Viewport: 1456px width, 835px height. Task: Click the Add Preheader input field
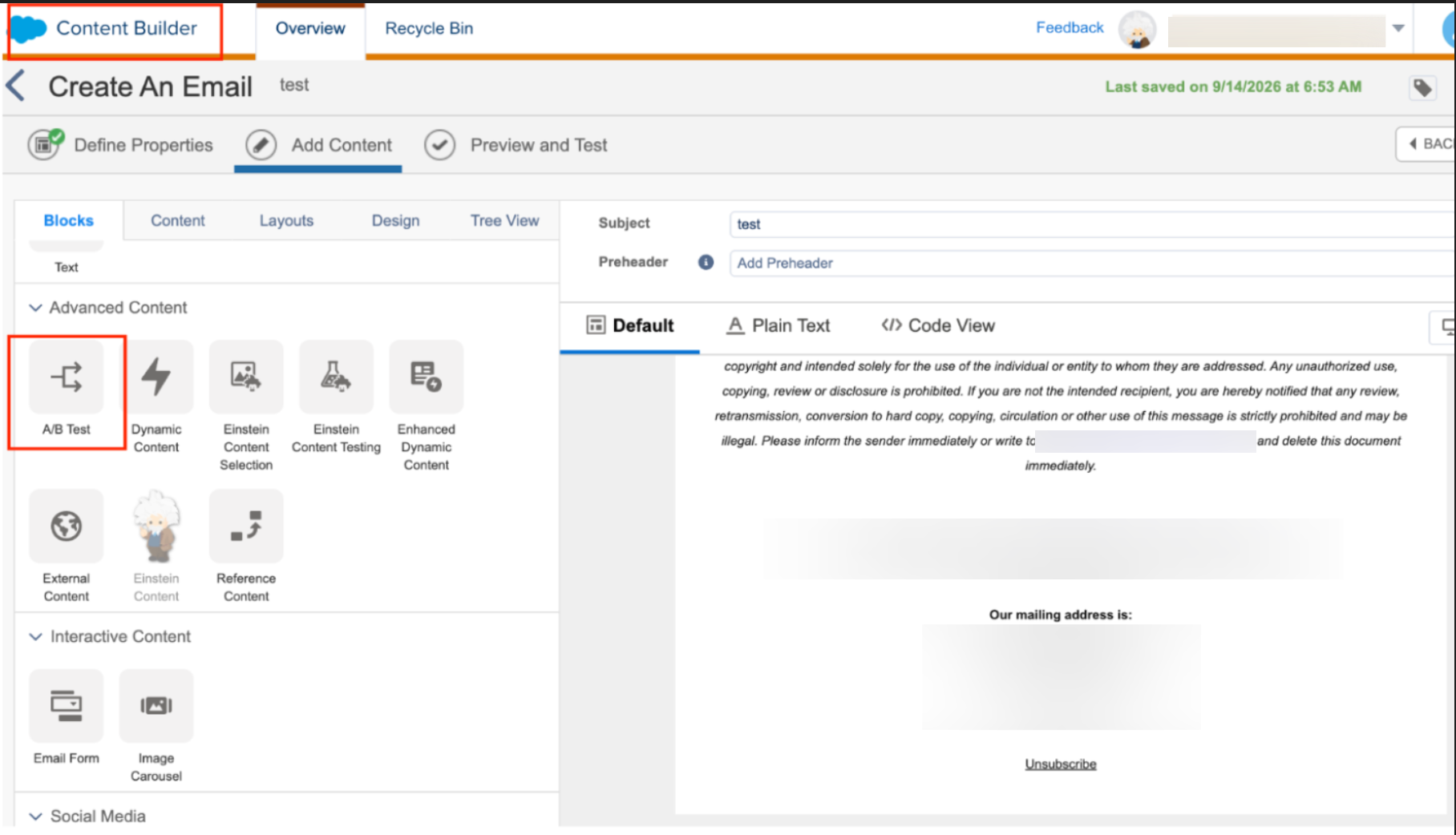coord(1092,263)
